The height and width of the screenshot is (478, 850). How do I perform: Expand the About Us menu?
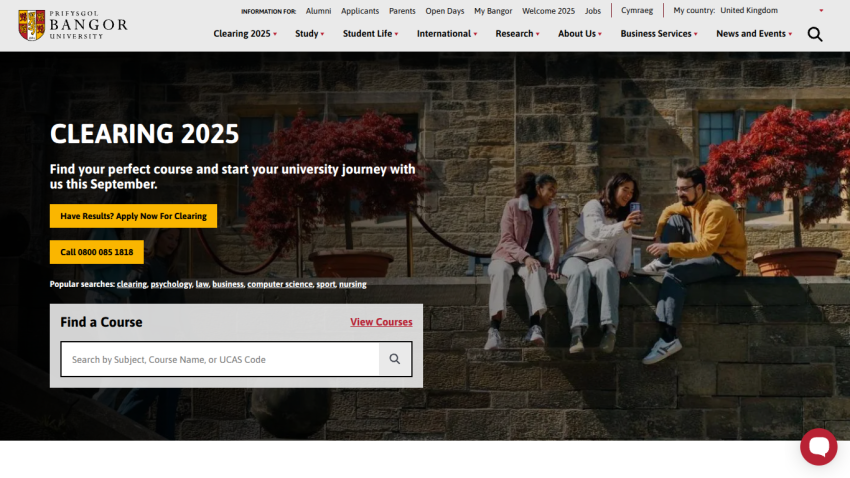tap(579, 34)
